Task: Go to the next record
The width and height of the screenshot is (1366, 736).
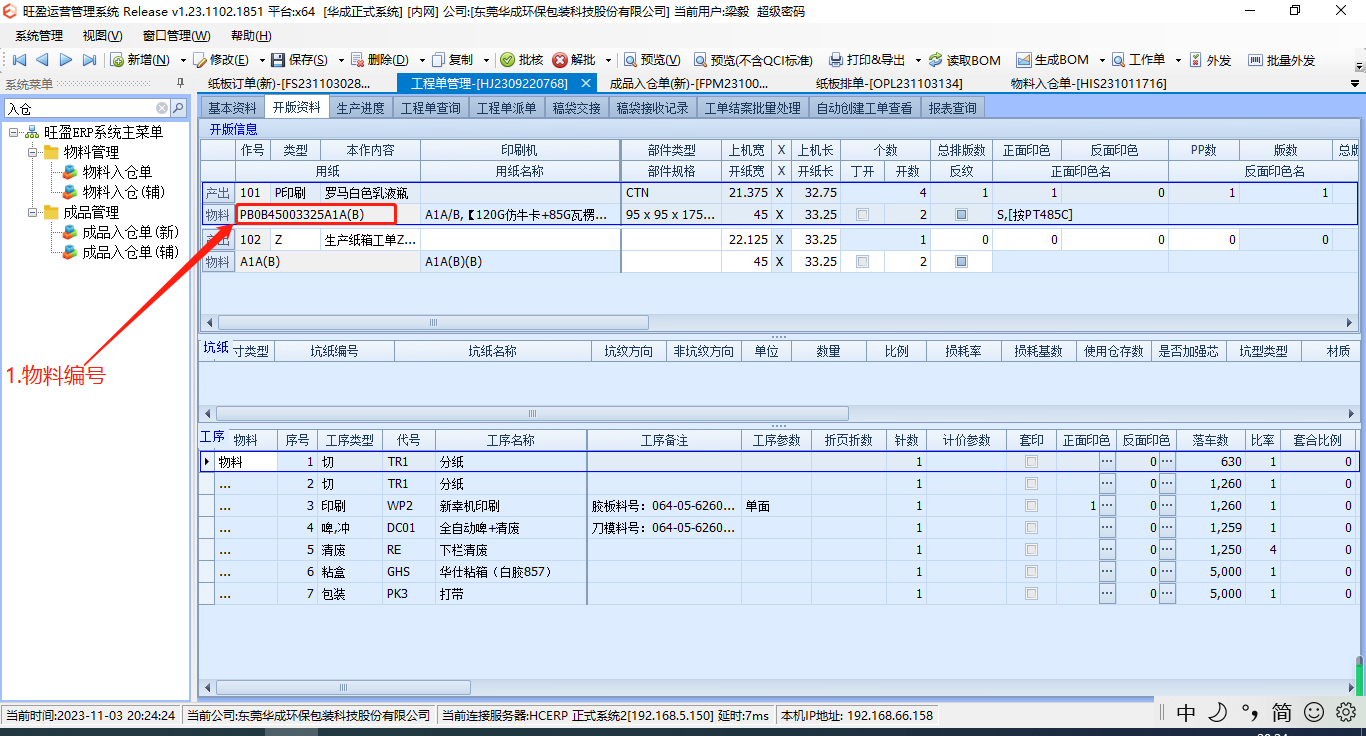Action: (x=66, y=60)
